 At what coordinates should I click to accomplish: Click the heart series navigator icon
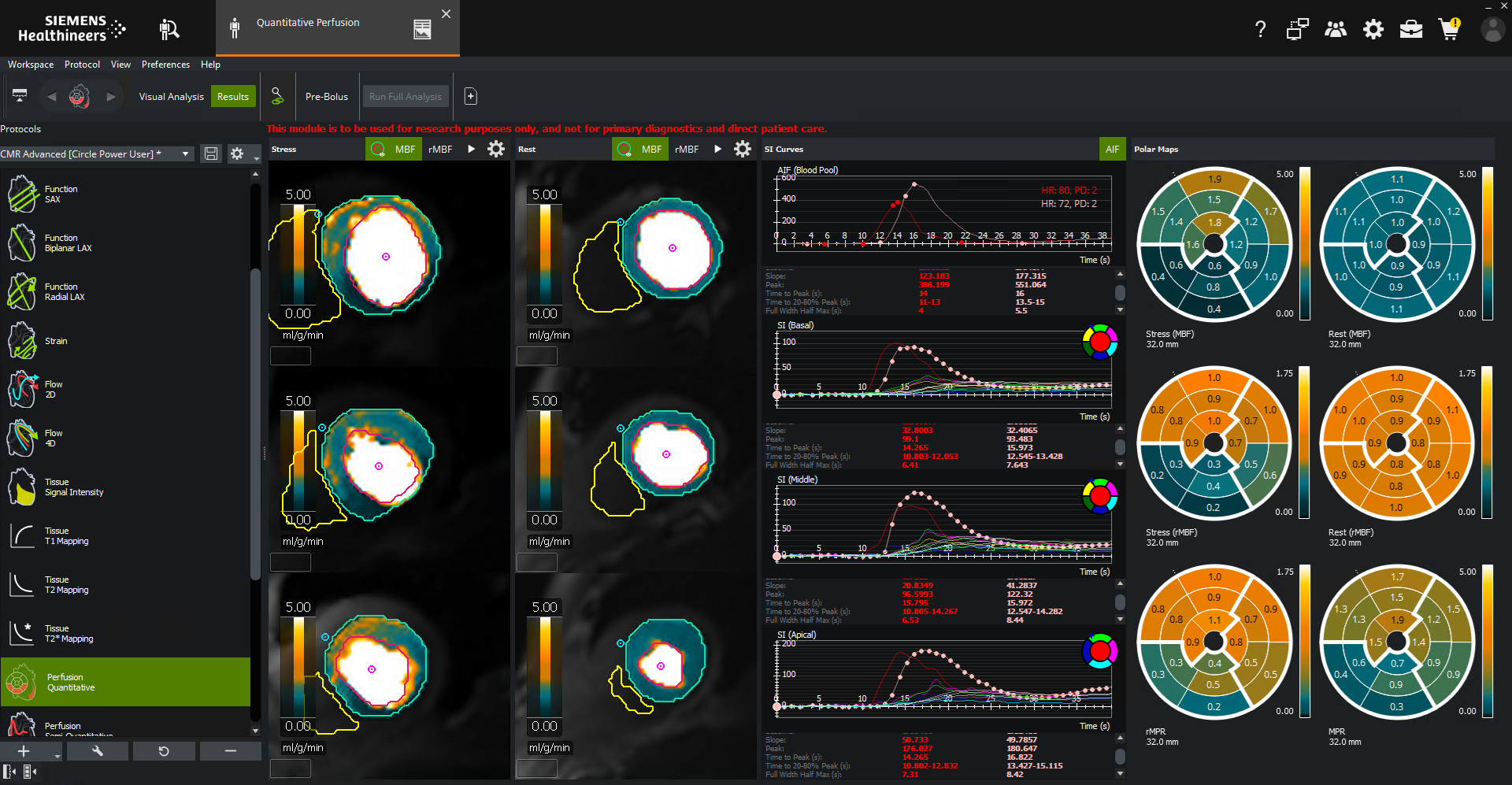click(80, 96)
